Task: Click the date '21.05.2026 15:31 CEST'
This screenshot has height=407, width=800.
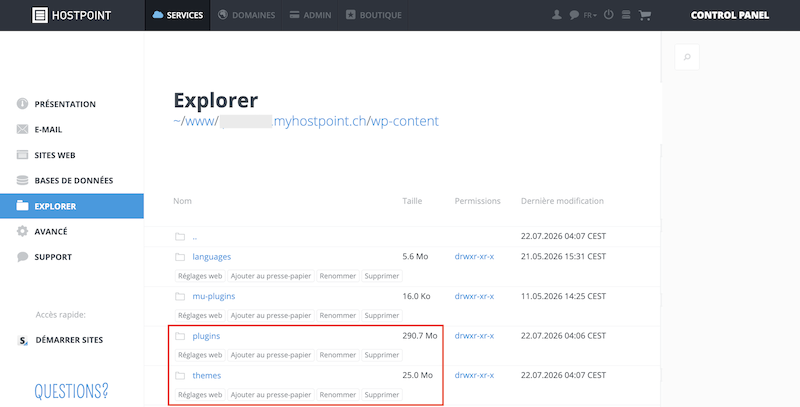Action: tap(563, 257)
